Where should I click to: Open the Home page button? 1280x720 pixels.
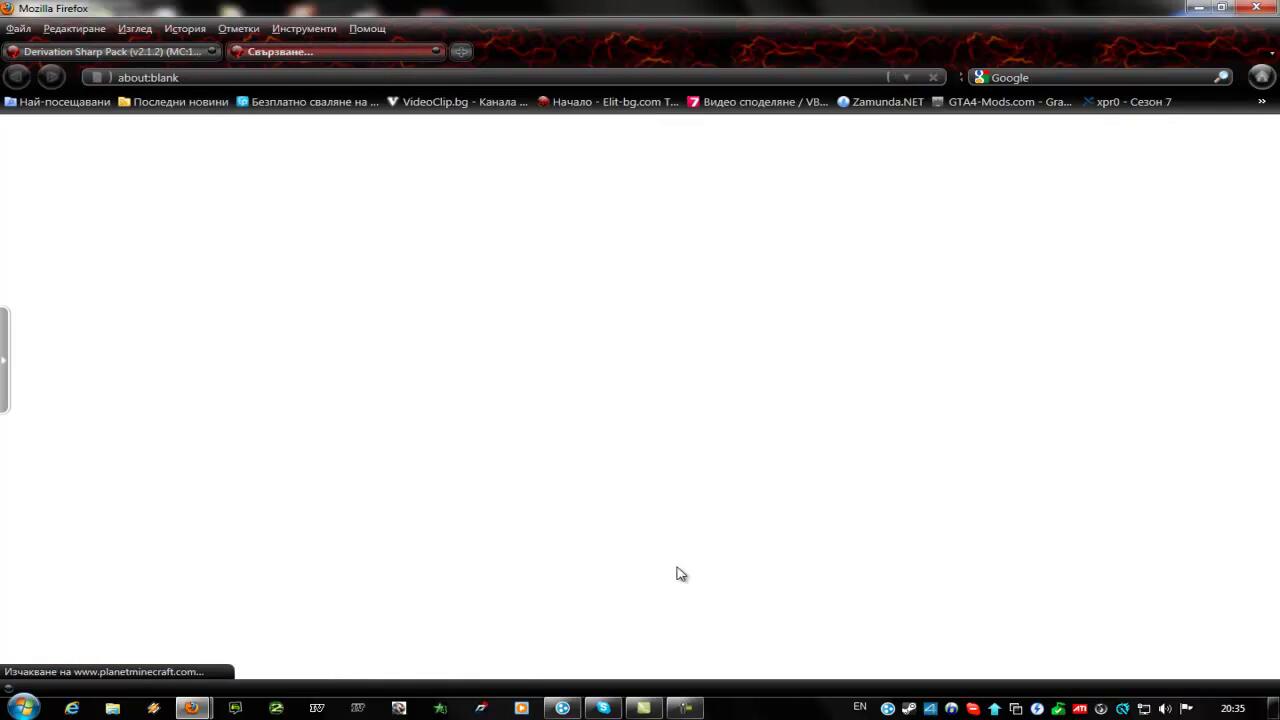click(1261, 77)
